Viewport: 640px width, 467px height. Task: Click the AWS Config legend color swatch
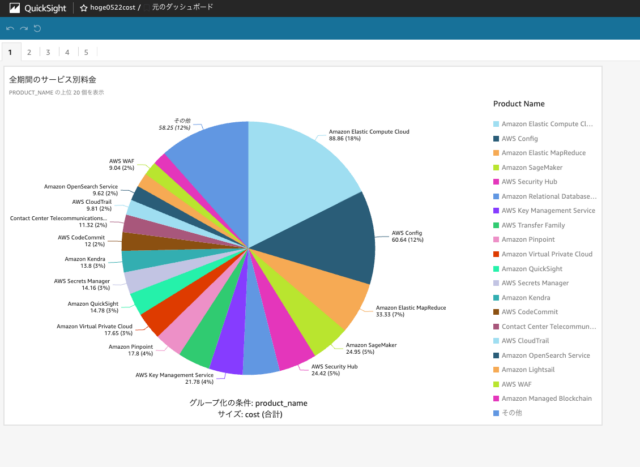pos(496,139)
